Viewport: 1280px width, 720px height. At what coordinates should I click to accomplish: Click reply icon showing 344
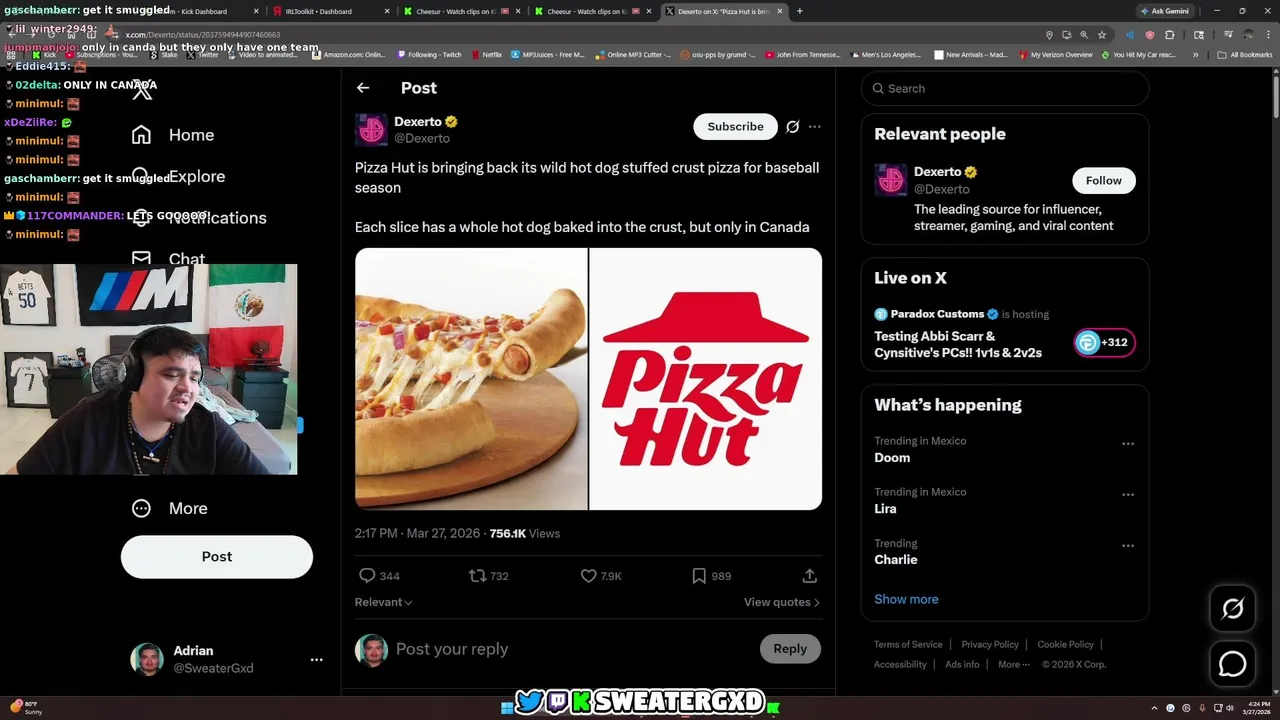379,576
